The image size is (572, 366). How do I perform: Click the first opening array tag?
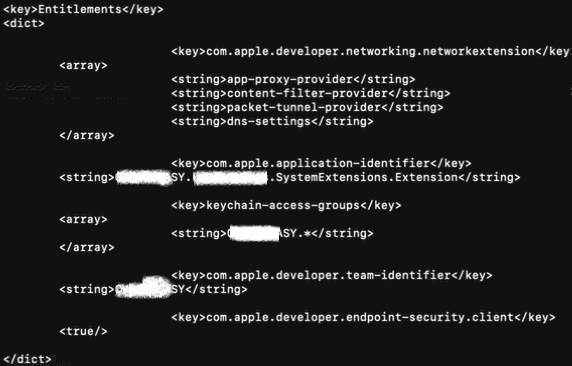tap(83, 66)
